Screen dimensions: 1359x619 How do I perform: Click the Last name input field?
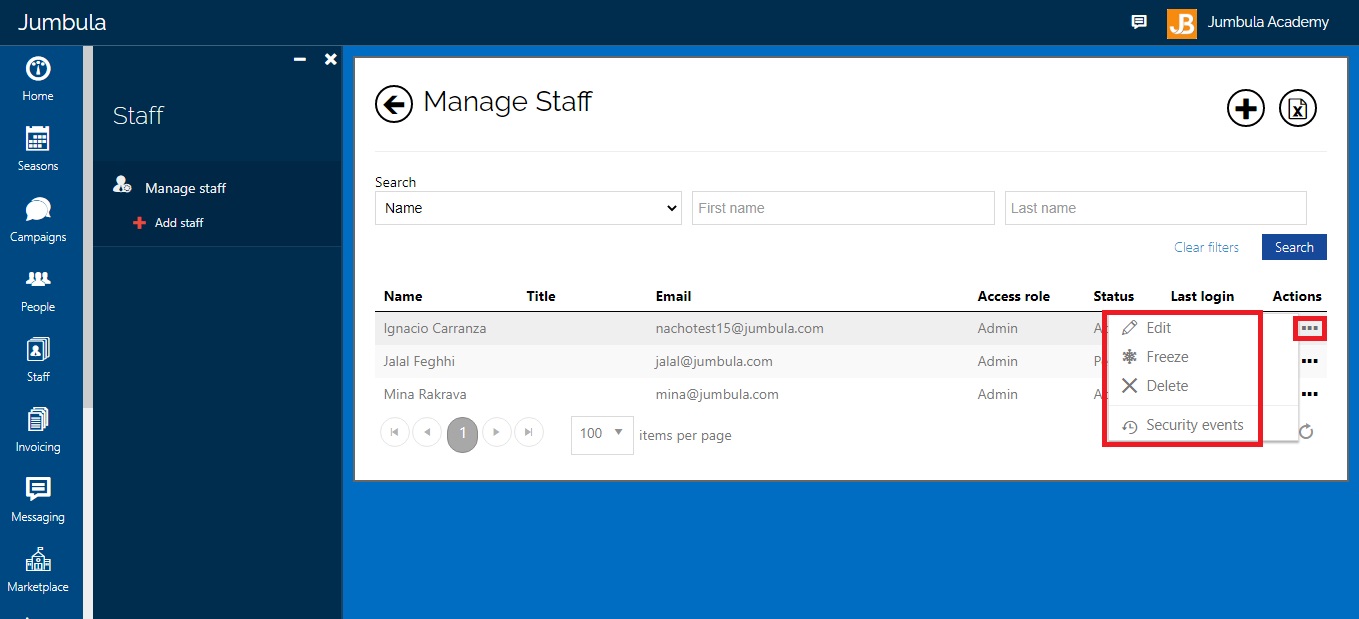tap(1156, 208)
